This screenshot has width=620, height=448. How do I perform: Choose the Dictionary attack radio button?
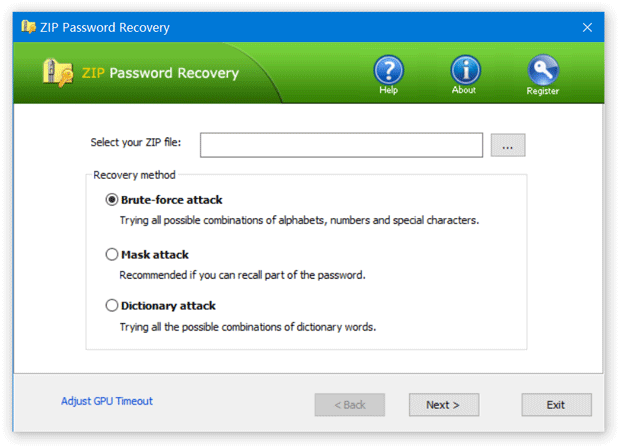coord(112,306)
